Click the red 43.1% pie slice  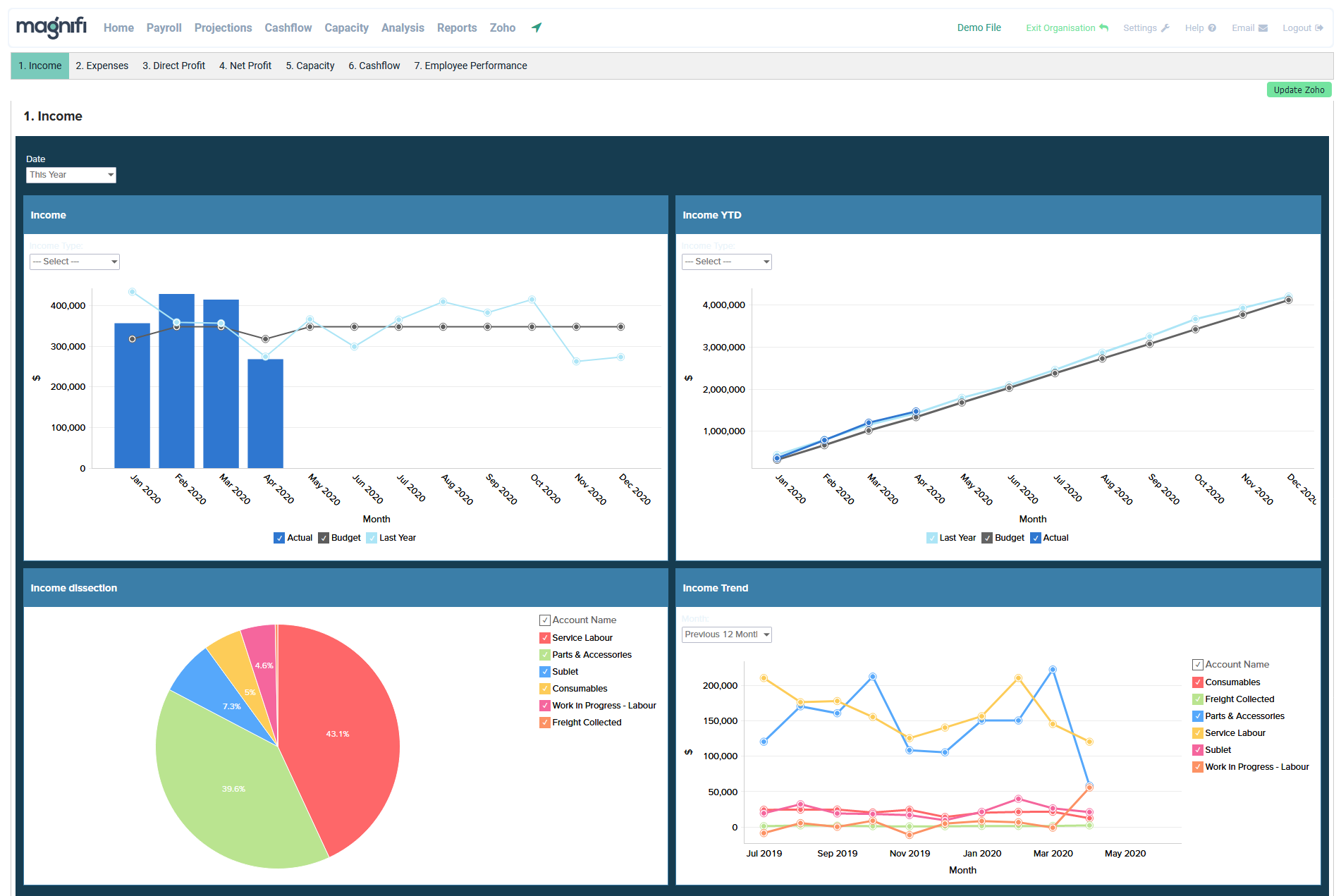(x=338, y=733)
